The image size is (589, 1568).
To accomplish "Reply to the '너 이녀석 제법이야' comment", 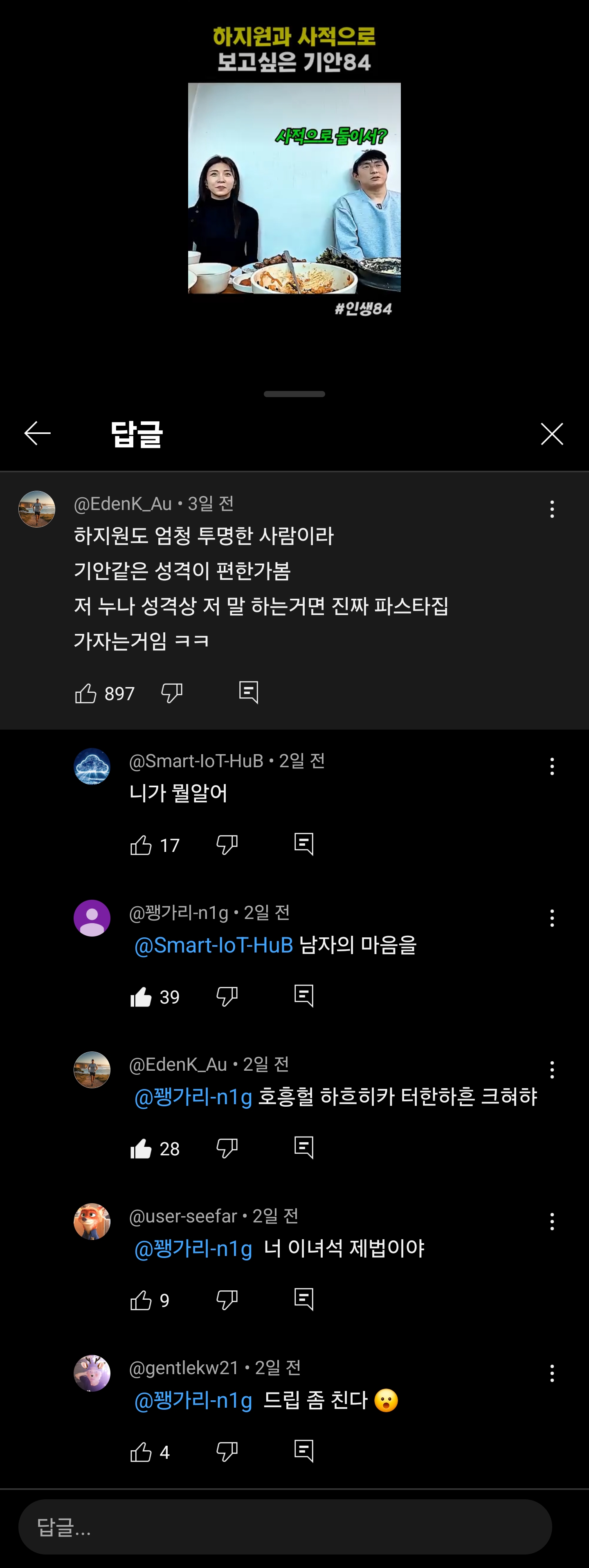I will (x=303, y=1300).
